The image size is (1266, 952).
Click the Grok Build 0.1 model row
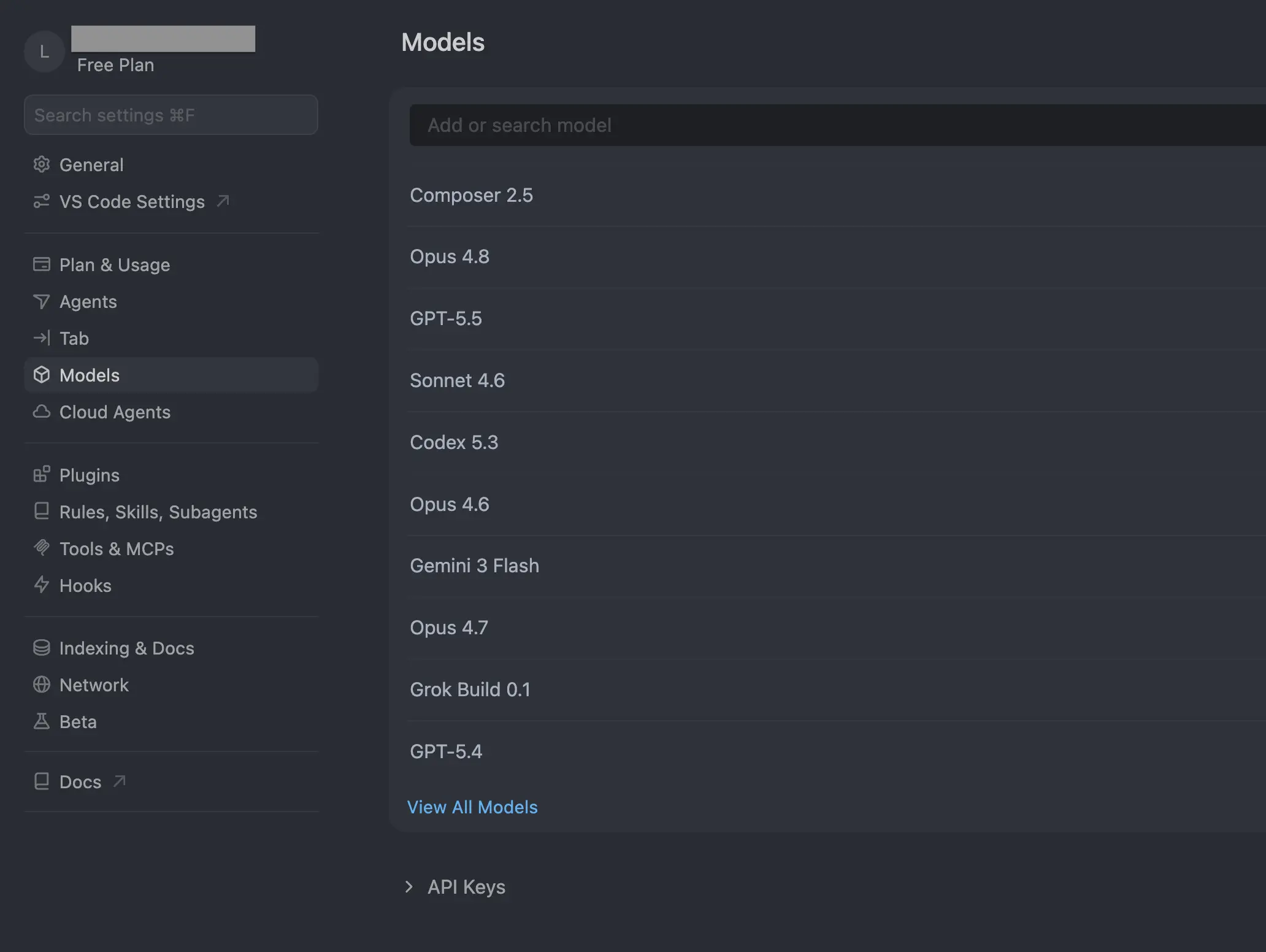837,689
